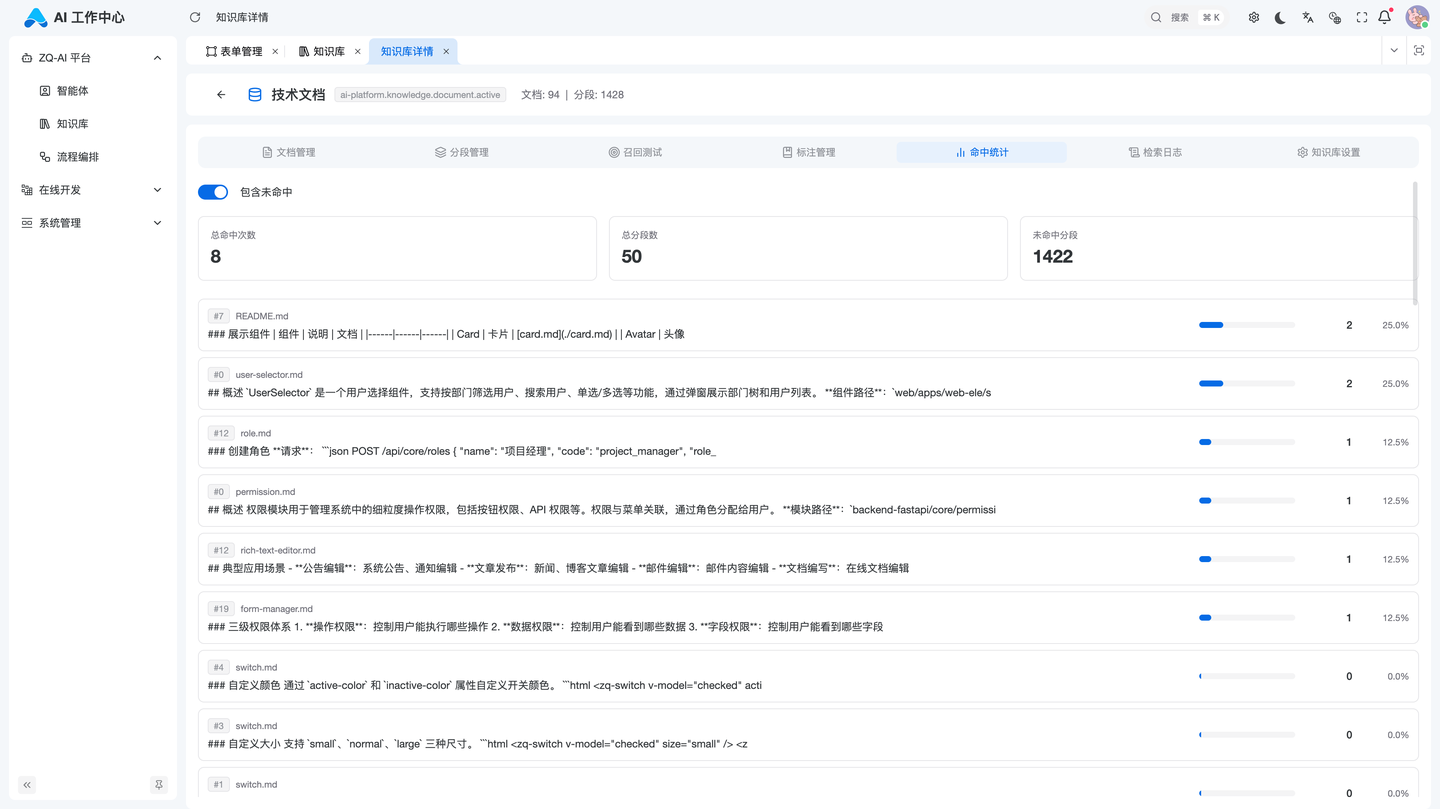Refresh the page with the reload icon
The image size is (1440, 809).
click(x=195, y=17)
